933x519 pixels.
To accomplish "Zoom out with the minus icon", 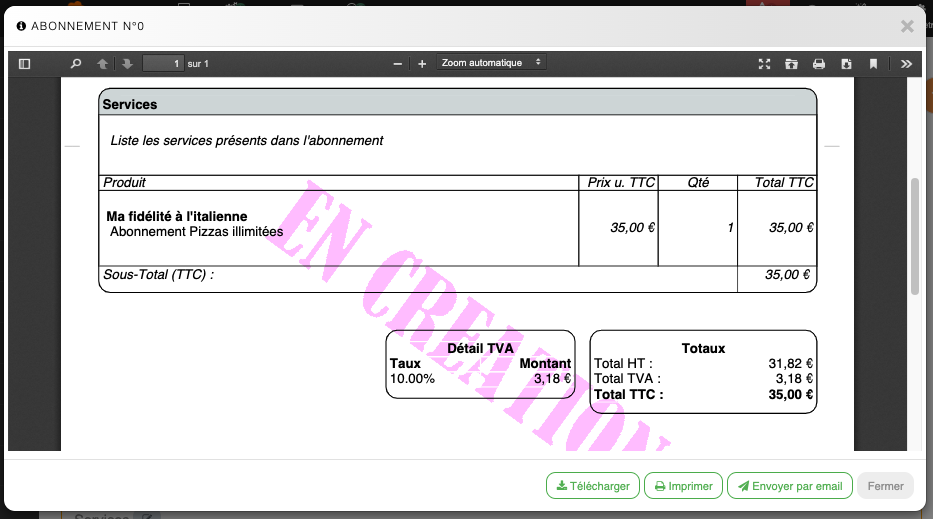I will pos(398,64).
